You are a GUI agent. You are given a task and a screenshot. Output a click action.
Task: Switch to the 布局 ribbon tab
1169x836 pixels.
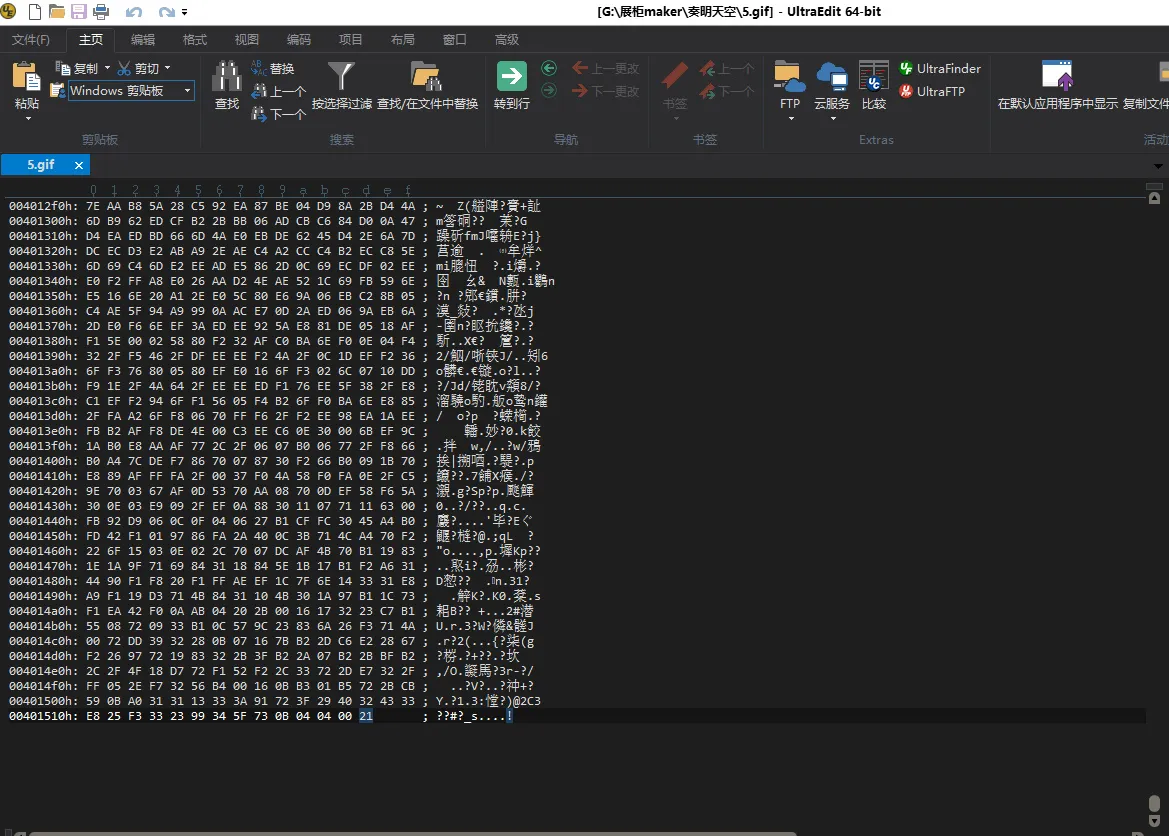[x=403, y=40]
